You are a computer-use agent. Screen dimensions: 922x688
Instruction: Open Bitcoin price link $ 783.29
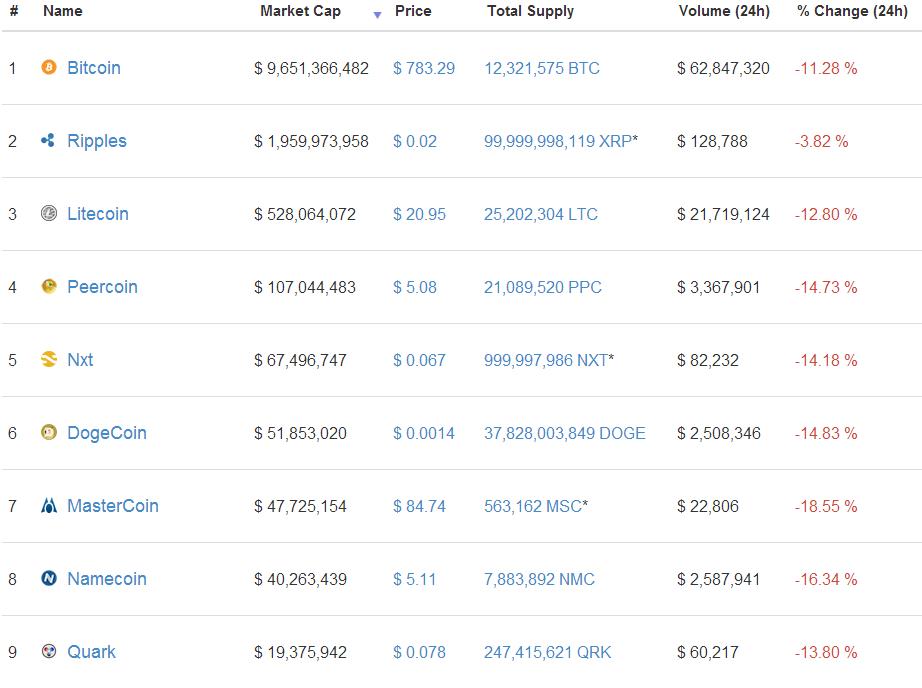(x=424, y=68)
